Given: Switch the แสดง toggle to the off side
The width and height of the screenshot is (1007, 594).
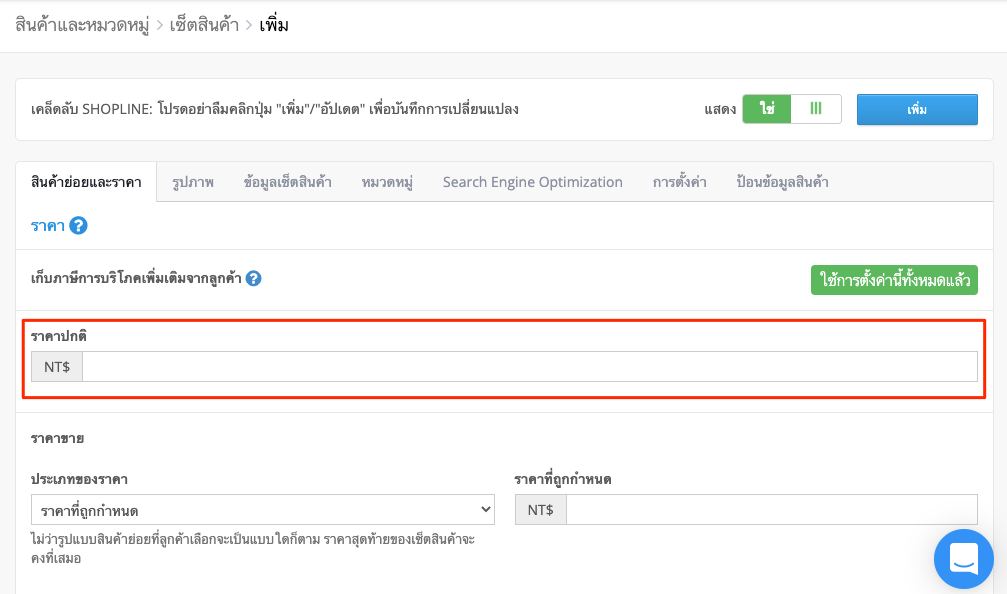Looking at the screenshot, I should (816, 109).
